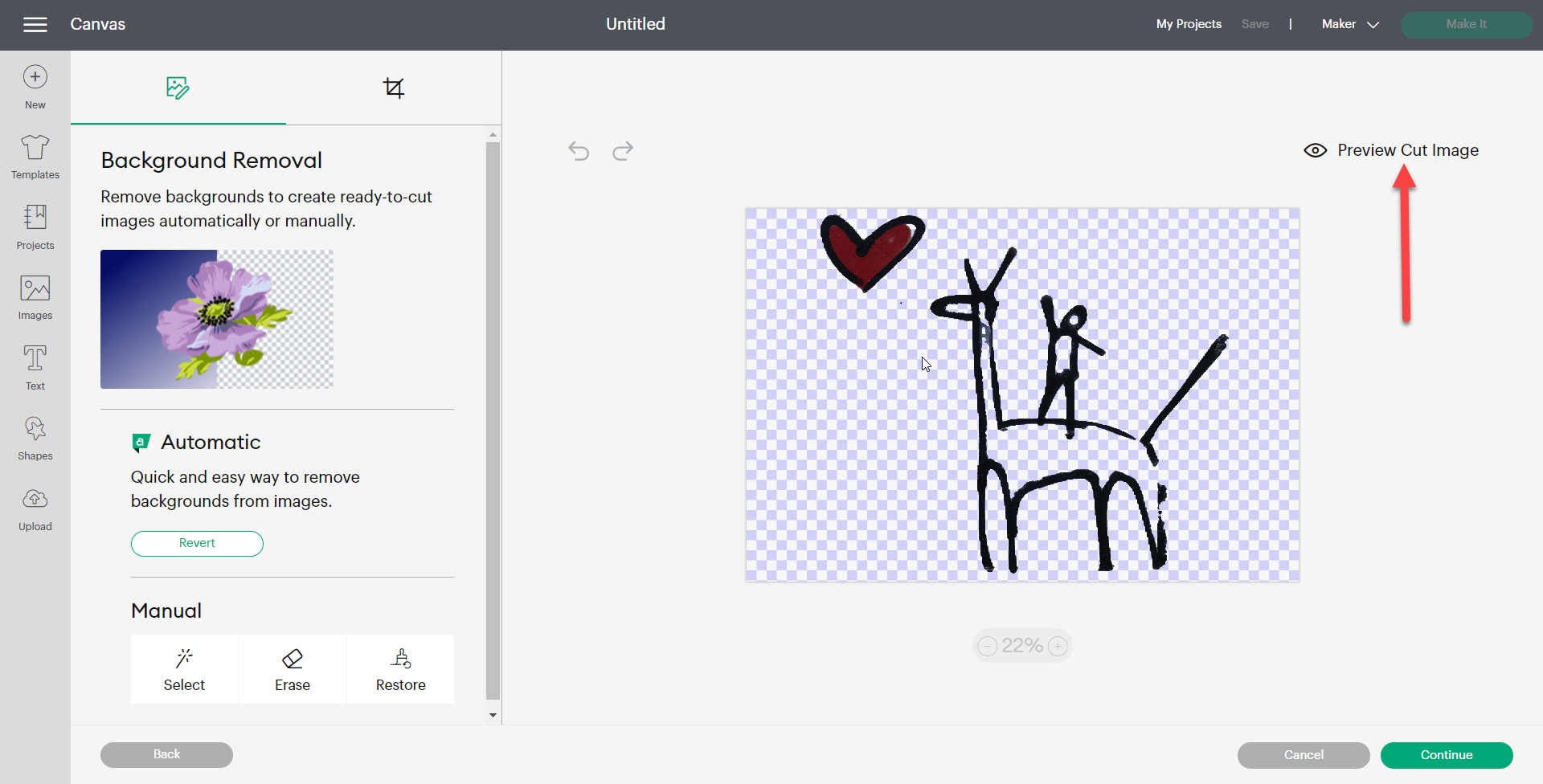Click the Revert button under Automatic

coord(197,544)
